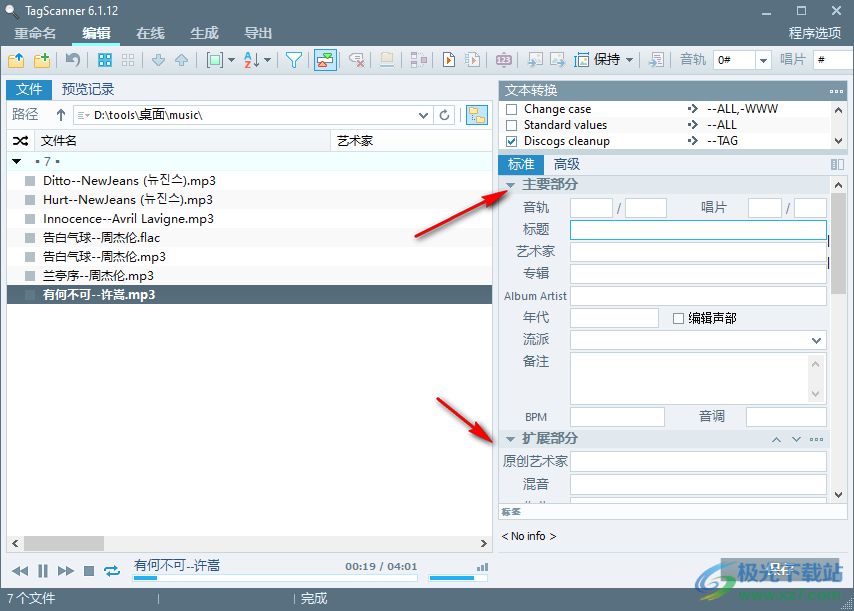Enable the Standard values checkbox

[x=509, y=124]
